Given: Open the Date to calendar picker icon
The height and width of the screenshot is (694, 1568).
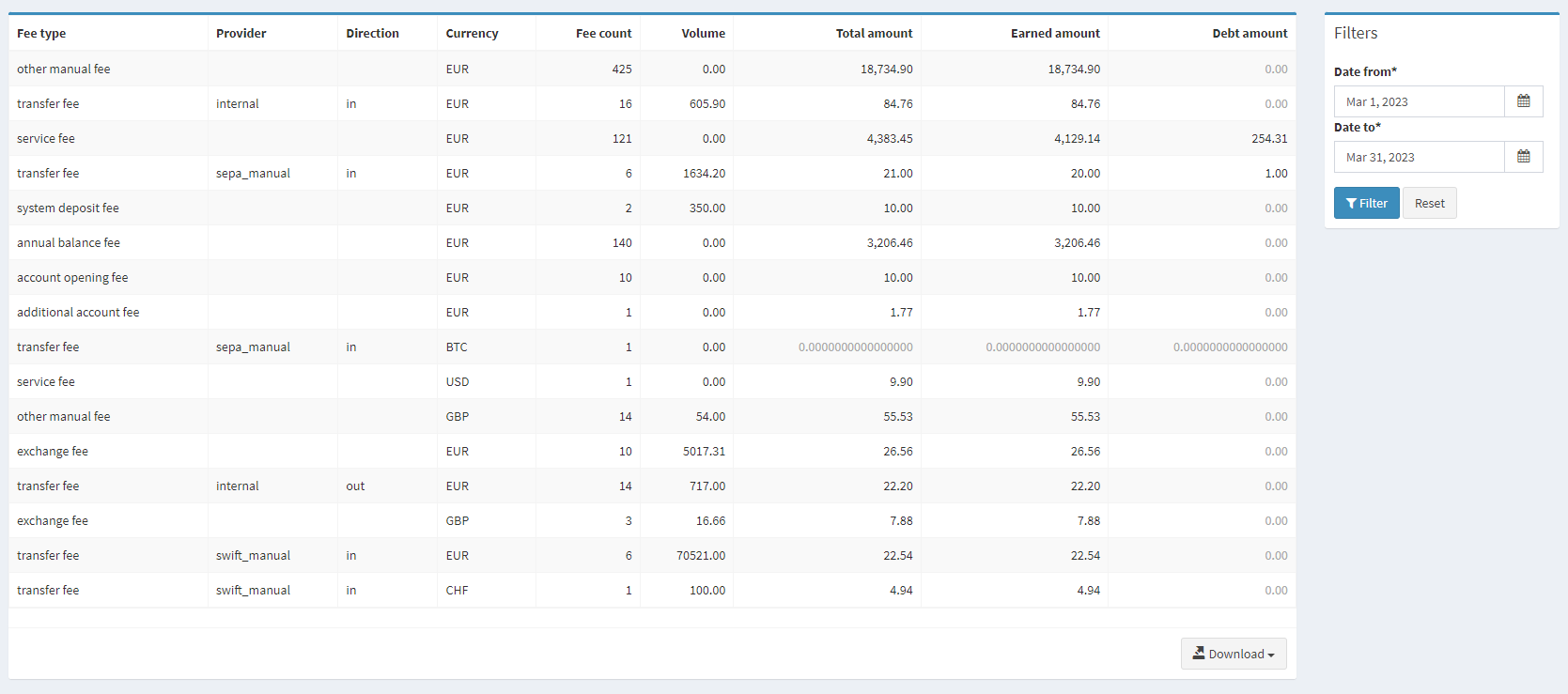Looking at the screenshot, I should tap(1523, 157).
